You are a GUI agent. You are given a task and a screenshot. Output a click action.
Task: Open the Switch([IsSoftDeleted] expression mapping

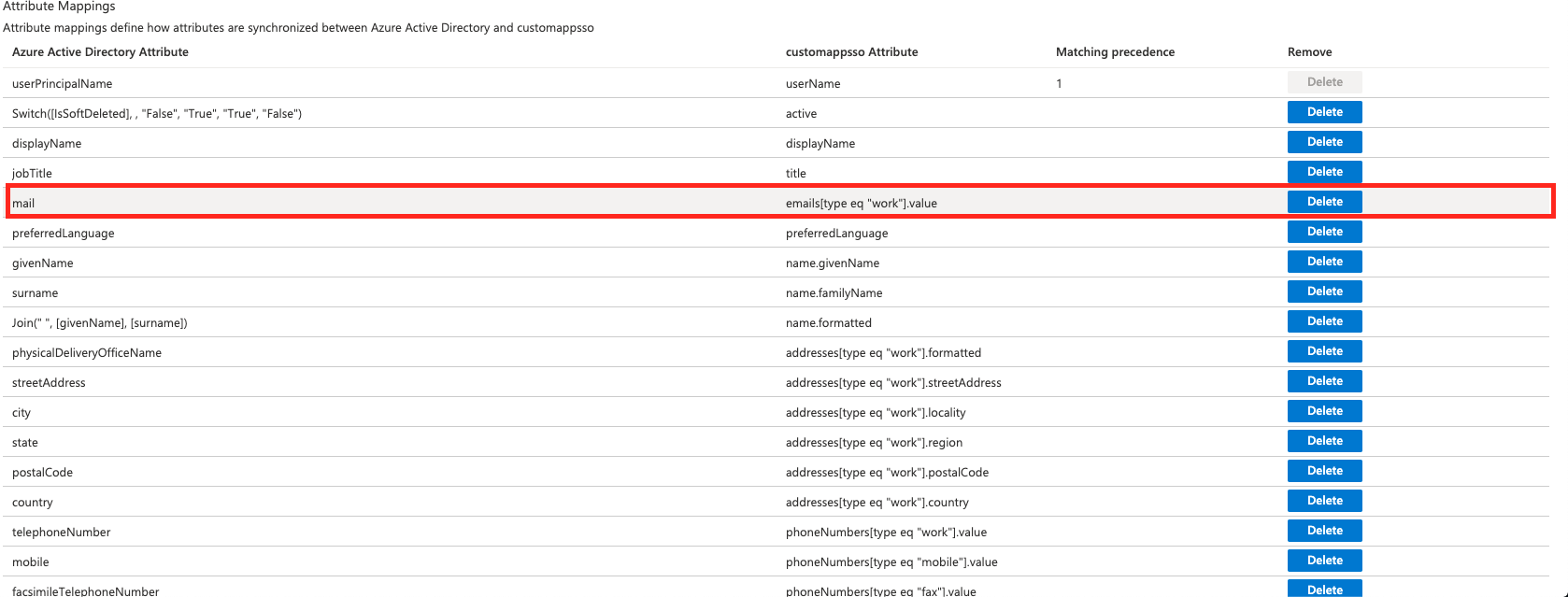pyautogui.click(x=157, y=114)
